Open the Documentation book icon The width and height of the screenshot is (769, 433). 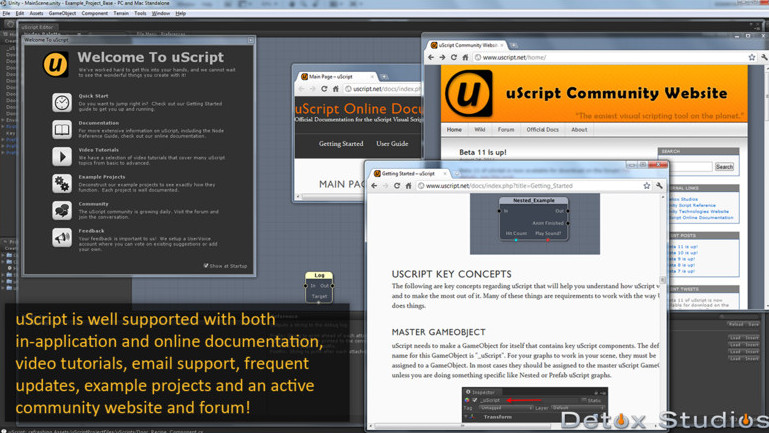[x=62, y=129]
